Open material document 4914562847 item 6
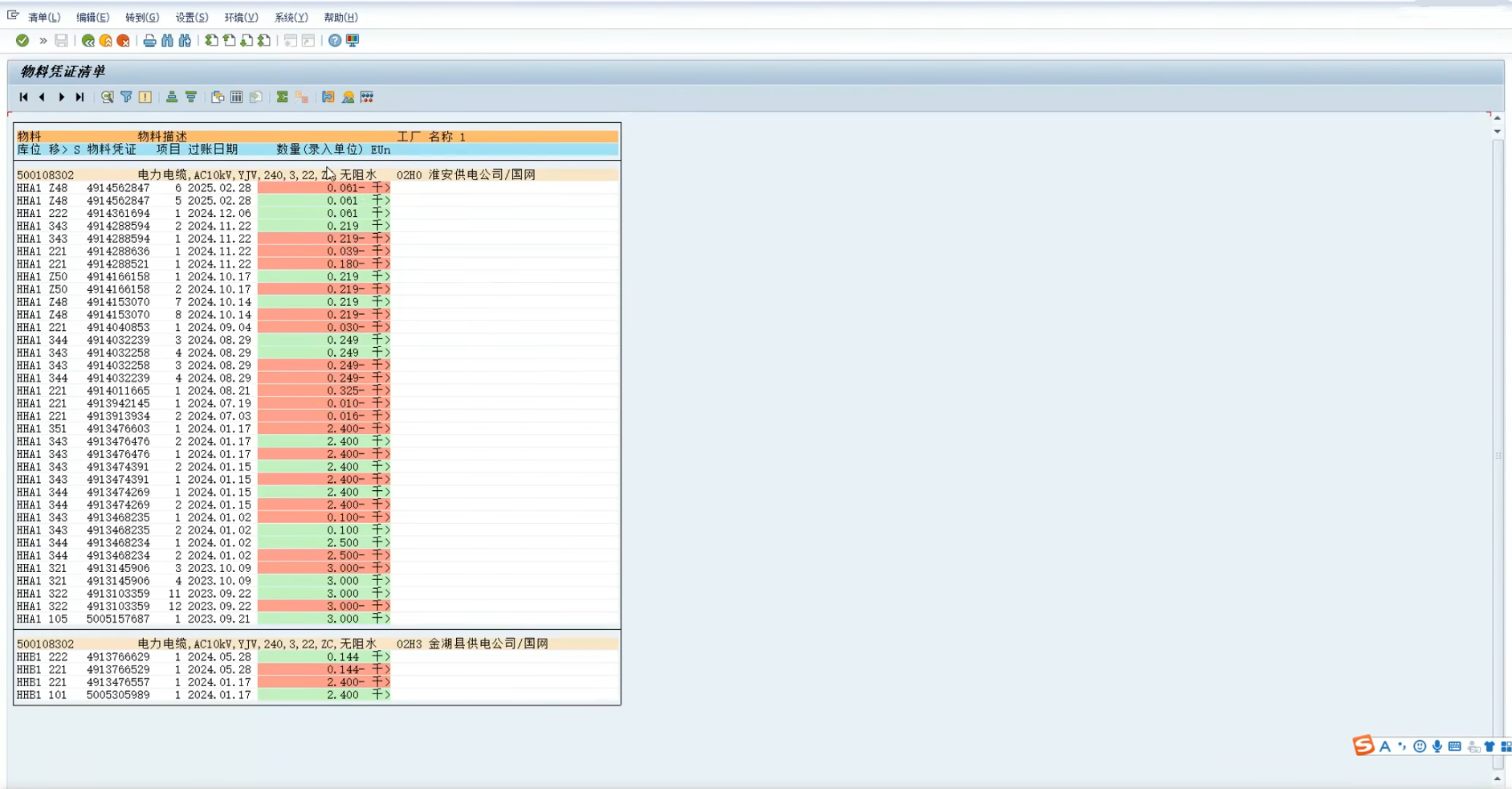 (x=118, y=188)
